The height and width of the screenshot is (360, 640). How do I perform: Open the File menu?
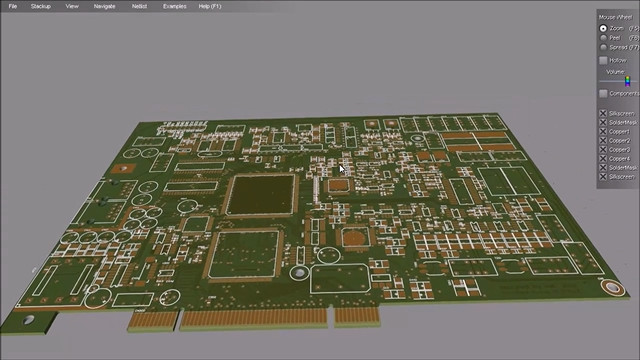[x=13, y=6]
